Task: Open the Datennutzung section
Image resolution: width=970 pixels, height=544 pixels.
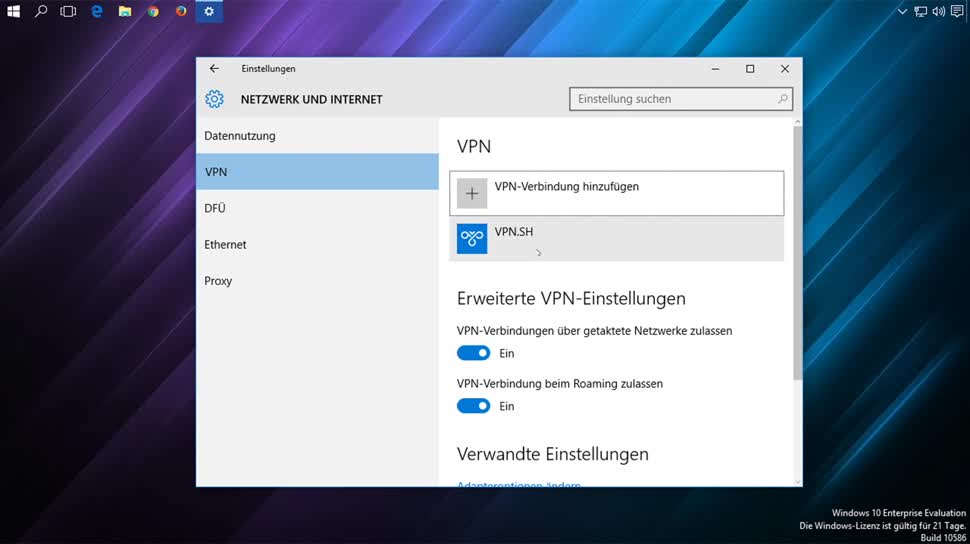Action: click(x=317, y=136)
